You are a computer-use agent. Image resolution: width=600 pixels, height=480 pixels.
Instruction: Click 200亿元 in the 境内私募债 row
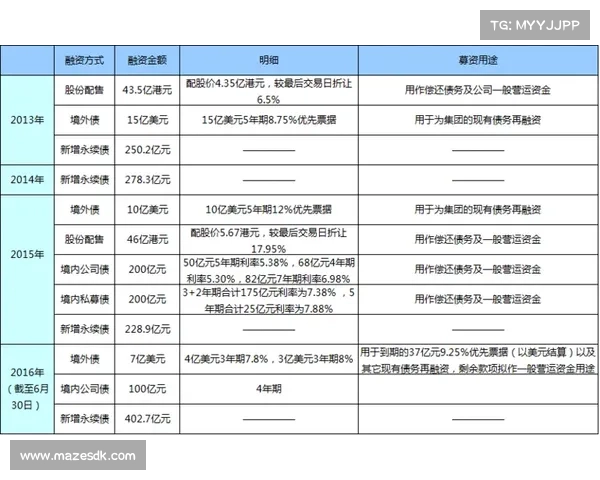[147, 299]
